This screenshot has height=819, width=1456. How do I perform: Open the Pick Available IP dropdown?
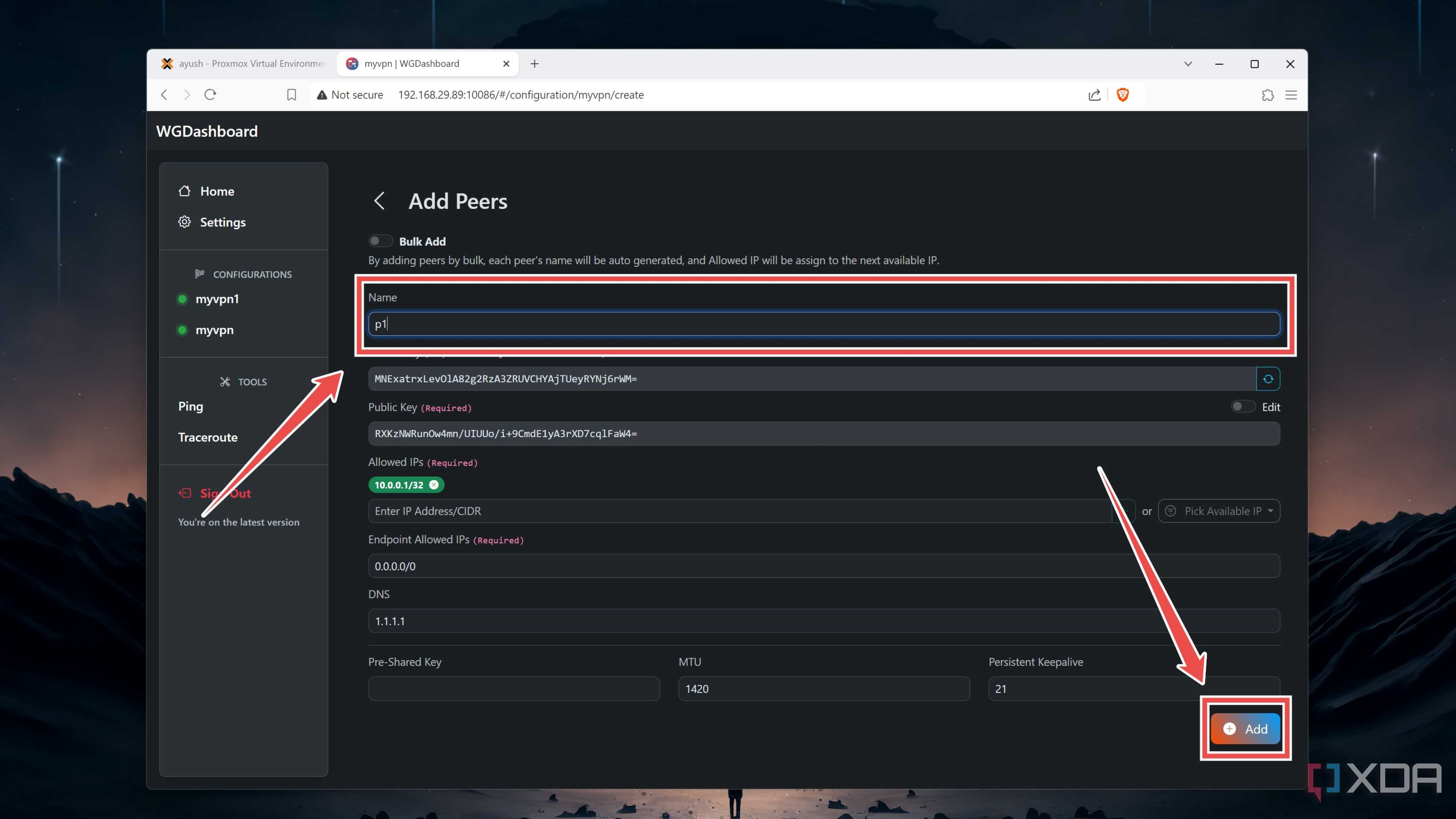1219,511
